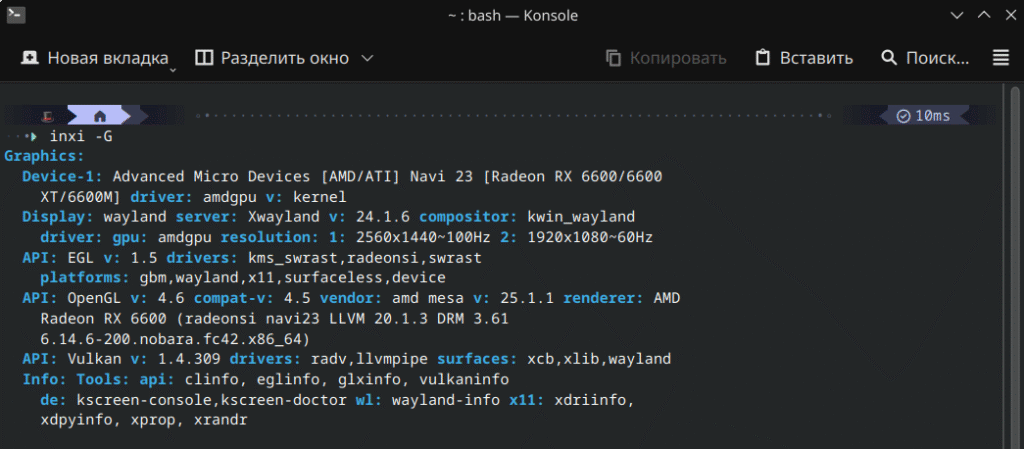
Task: Click 'clinfo, eglinfo, glxinfo, vulkaninfo' tools text
Action: click(347, 379)
